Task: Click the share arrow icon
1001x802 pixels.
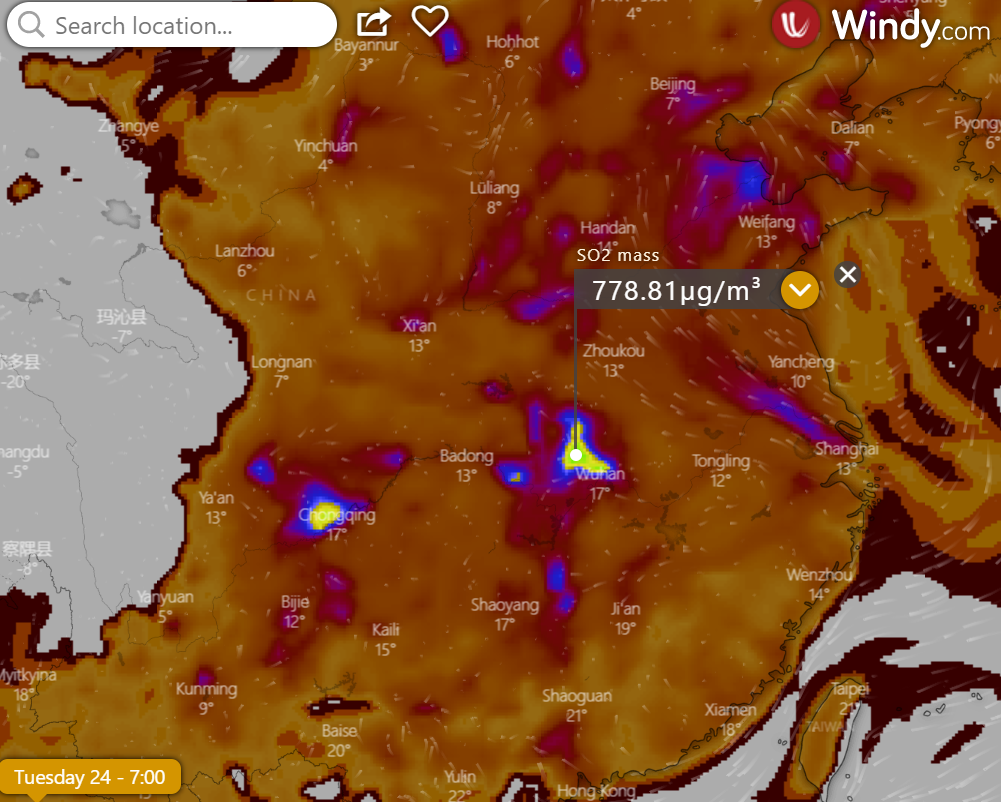Action: pos(373,21)
